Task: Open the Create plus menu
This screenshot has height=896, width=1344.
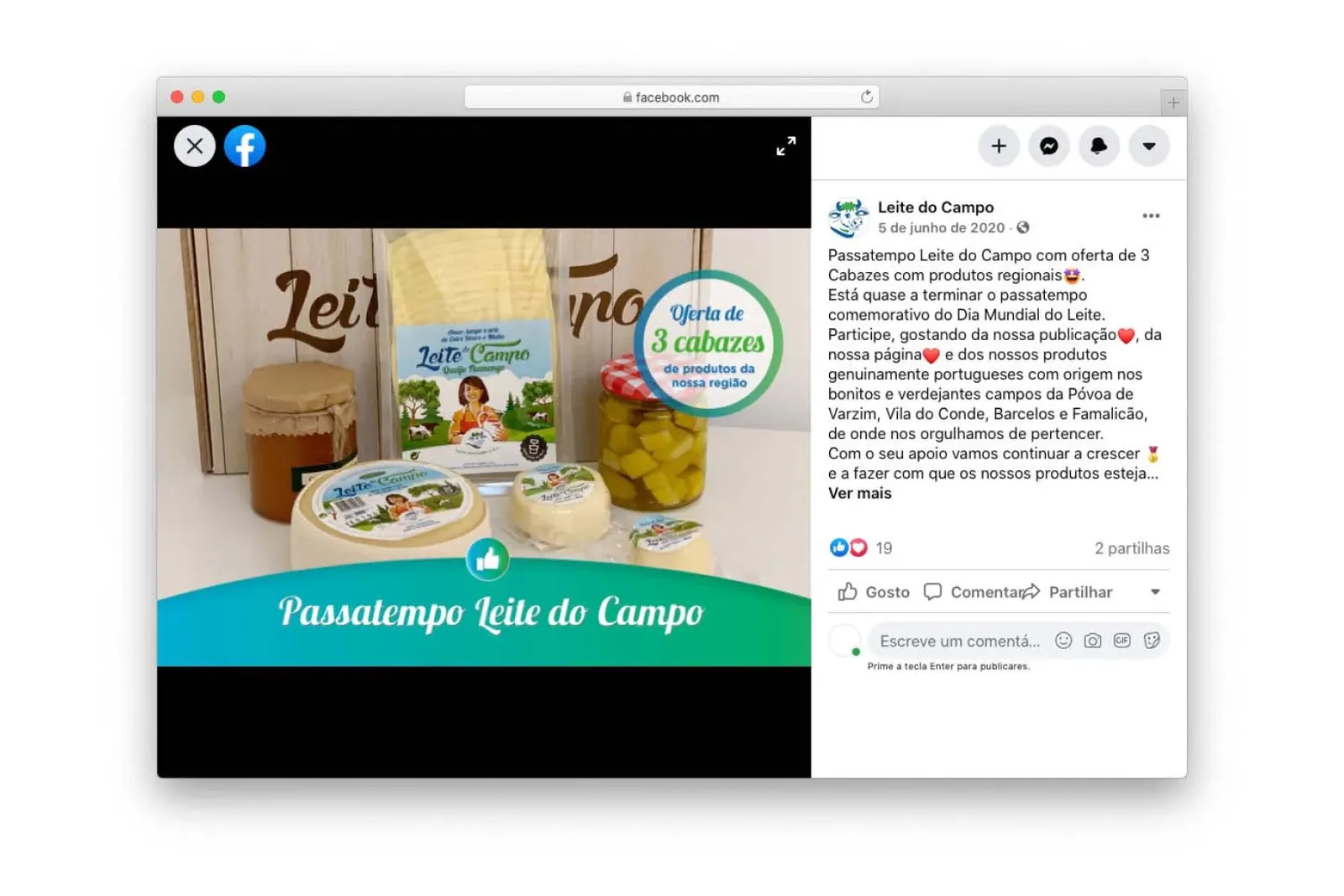Action: point(999,146)
